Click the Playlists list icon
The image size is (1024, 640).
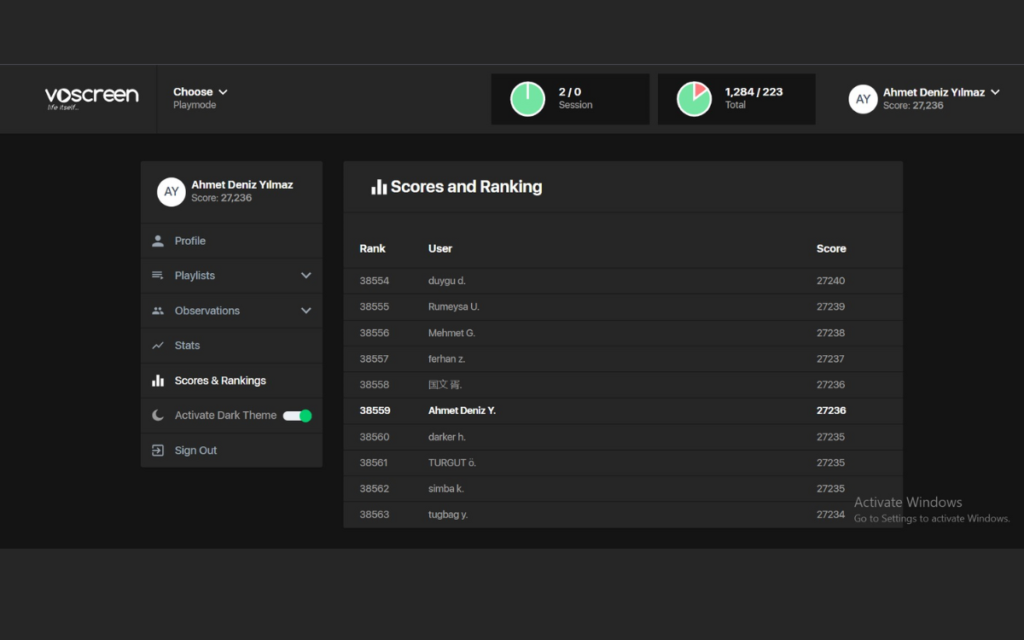158,276
